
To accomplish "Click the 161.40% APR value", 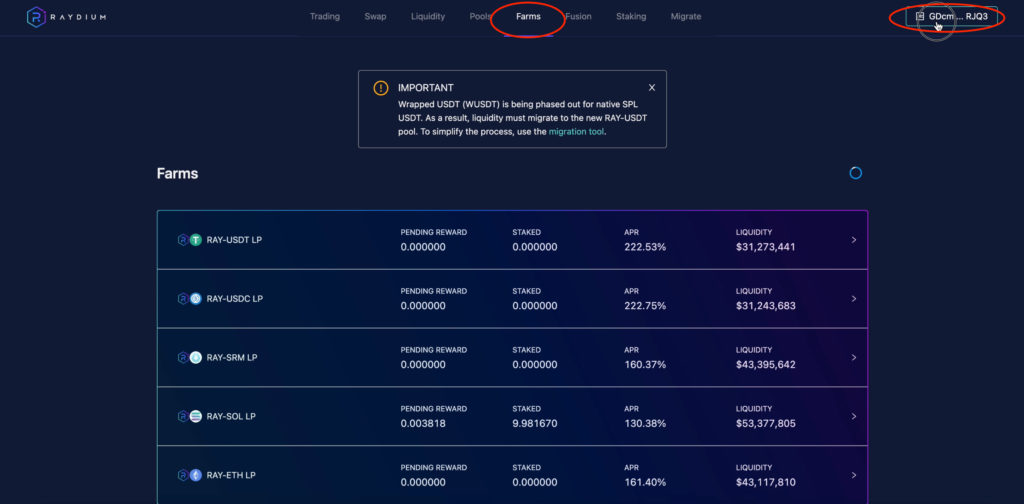I will [x=645, y=482].
